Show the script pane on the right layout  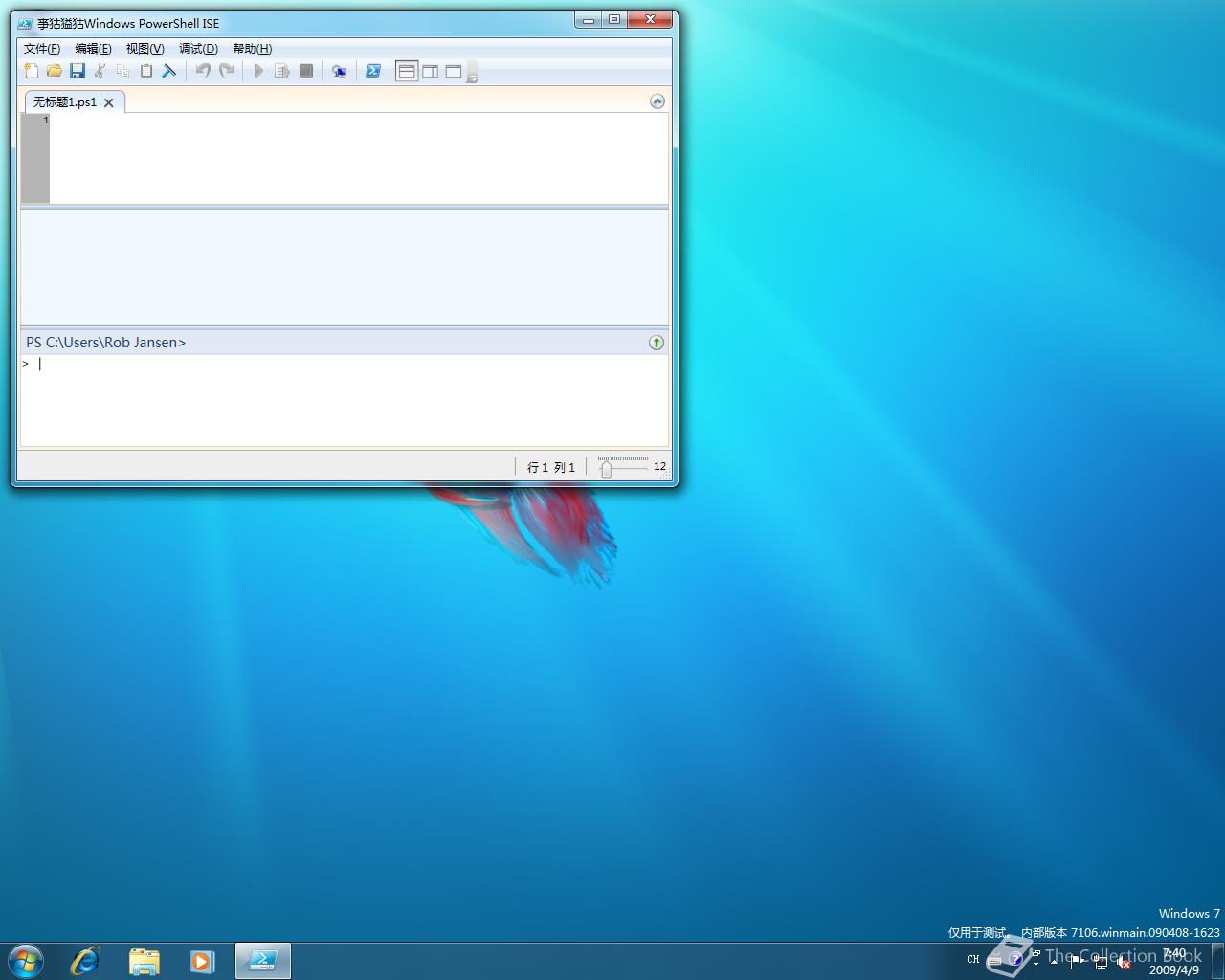pyautogui.click(x=431, y=71)
